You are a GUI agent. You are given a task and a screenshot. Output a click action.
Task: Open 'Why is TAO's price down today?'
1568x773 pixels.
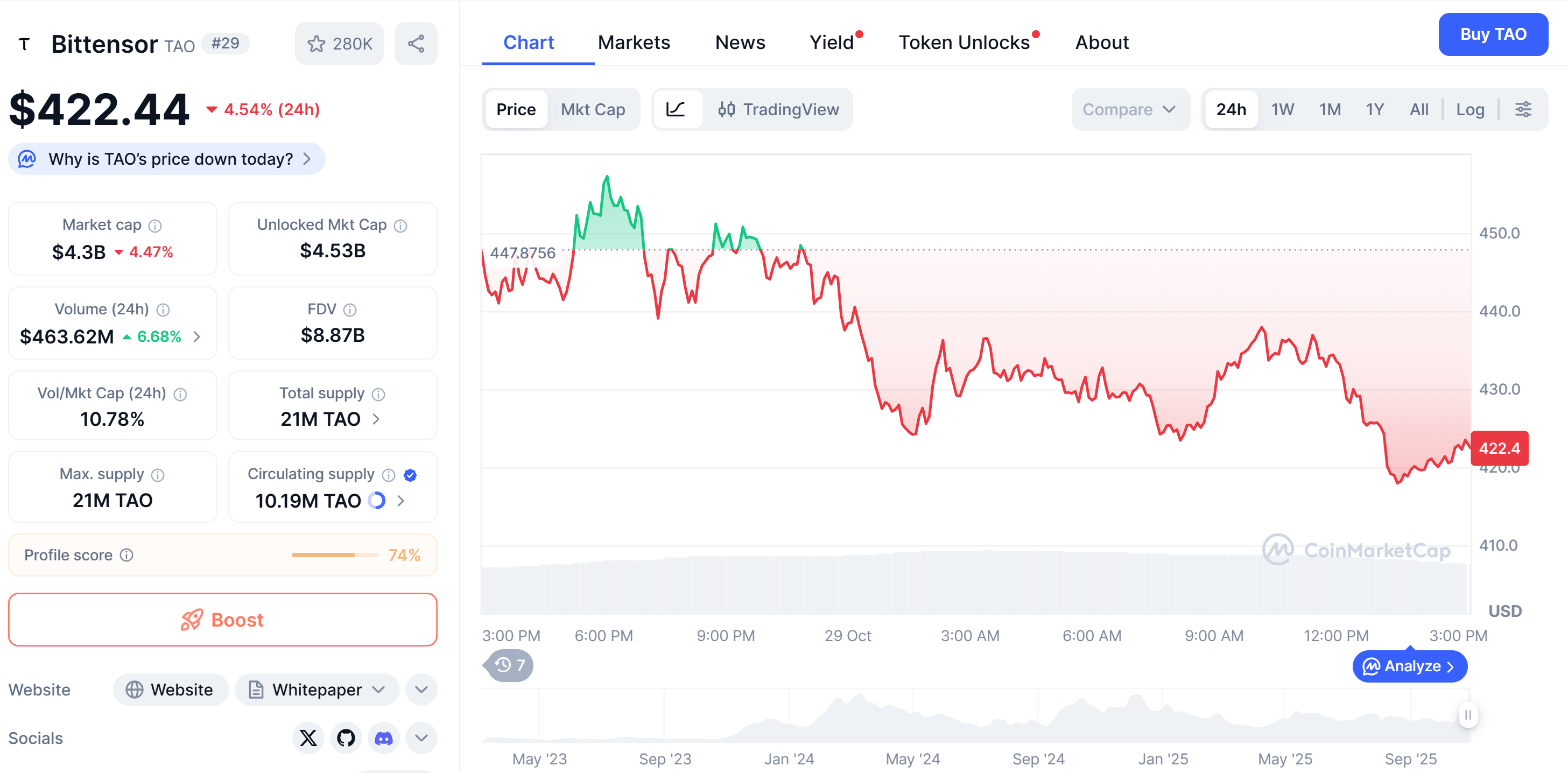tap(167, 158)
